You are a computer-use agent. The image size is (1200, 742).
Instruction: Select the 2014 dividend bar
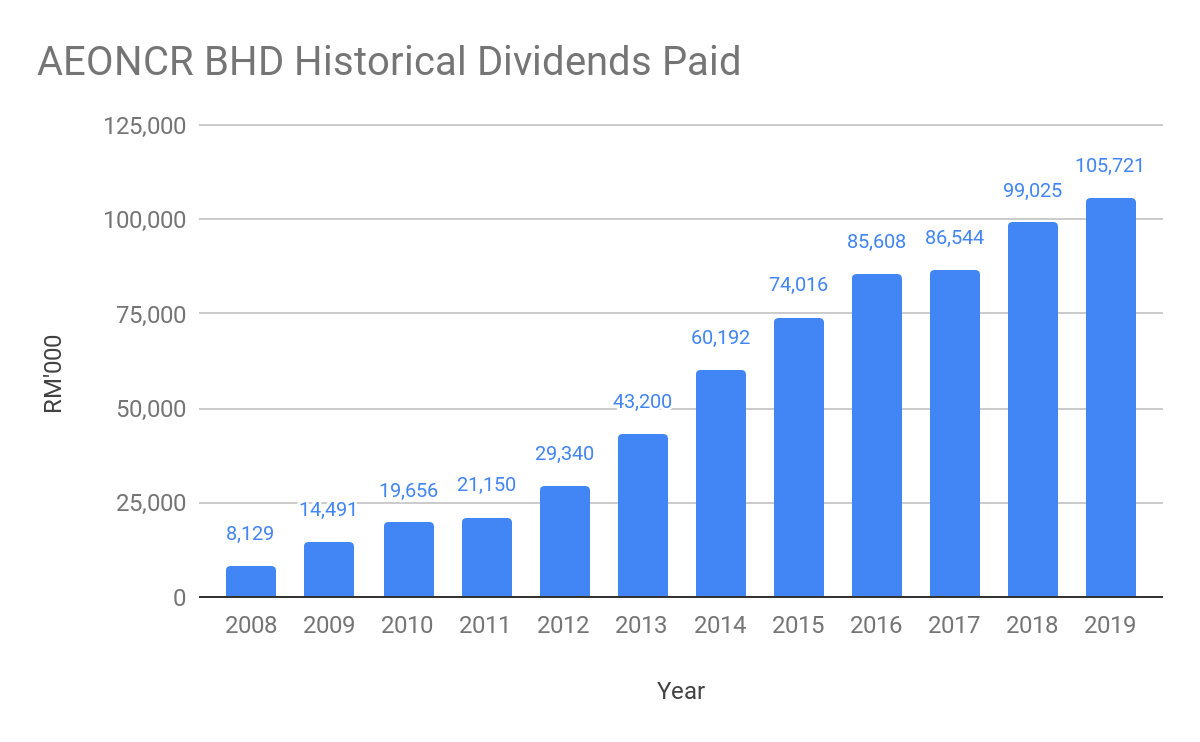click(x=721, y=484)
